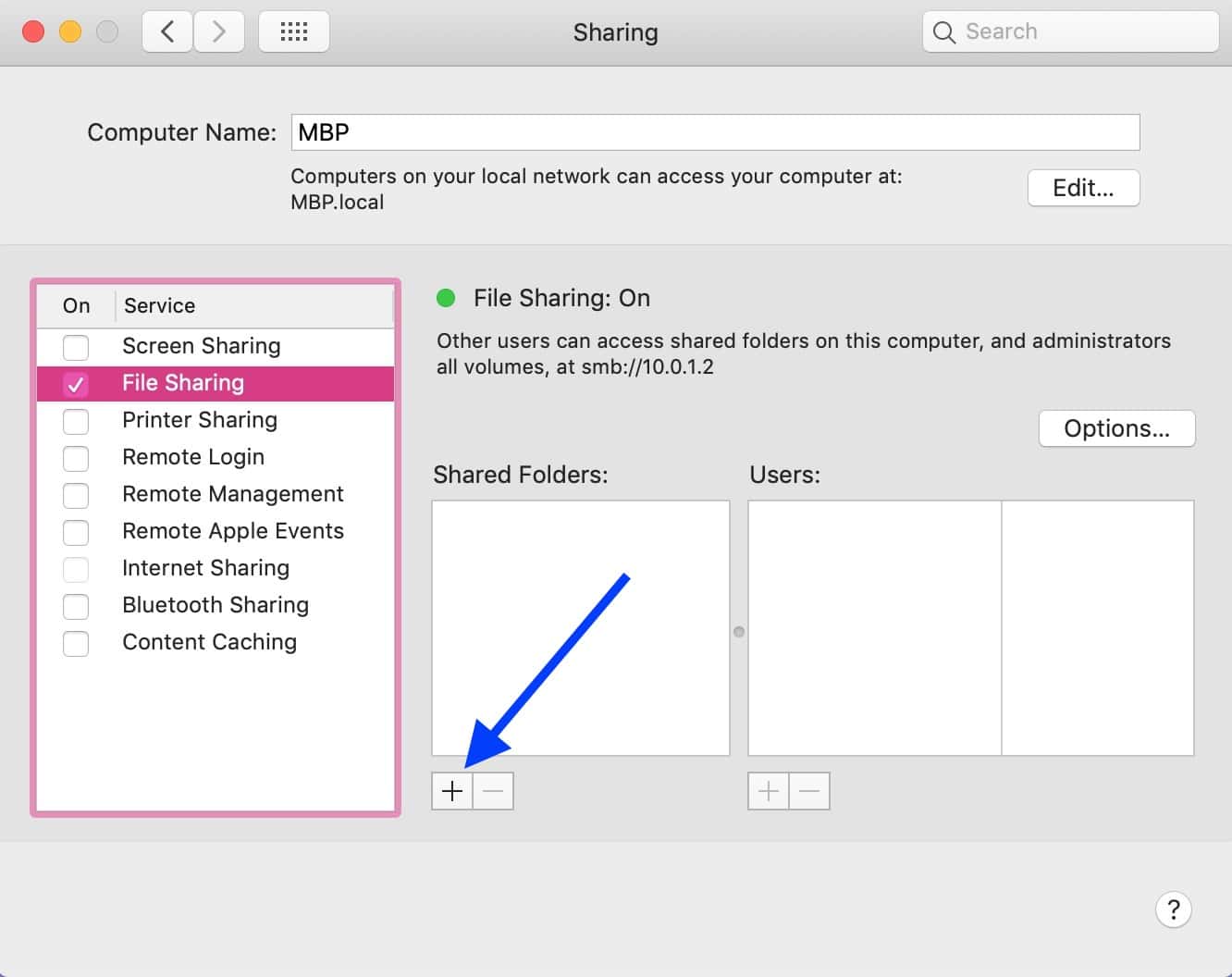Select Content Caching service row
1232x977 pixels.
coord(216,642)
